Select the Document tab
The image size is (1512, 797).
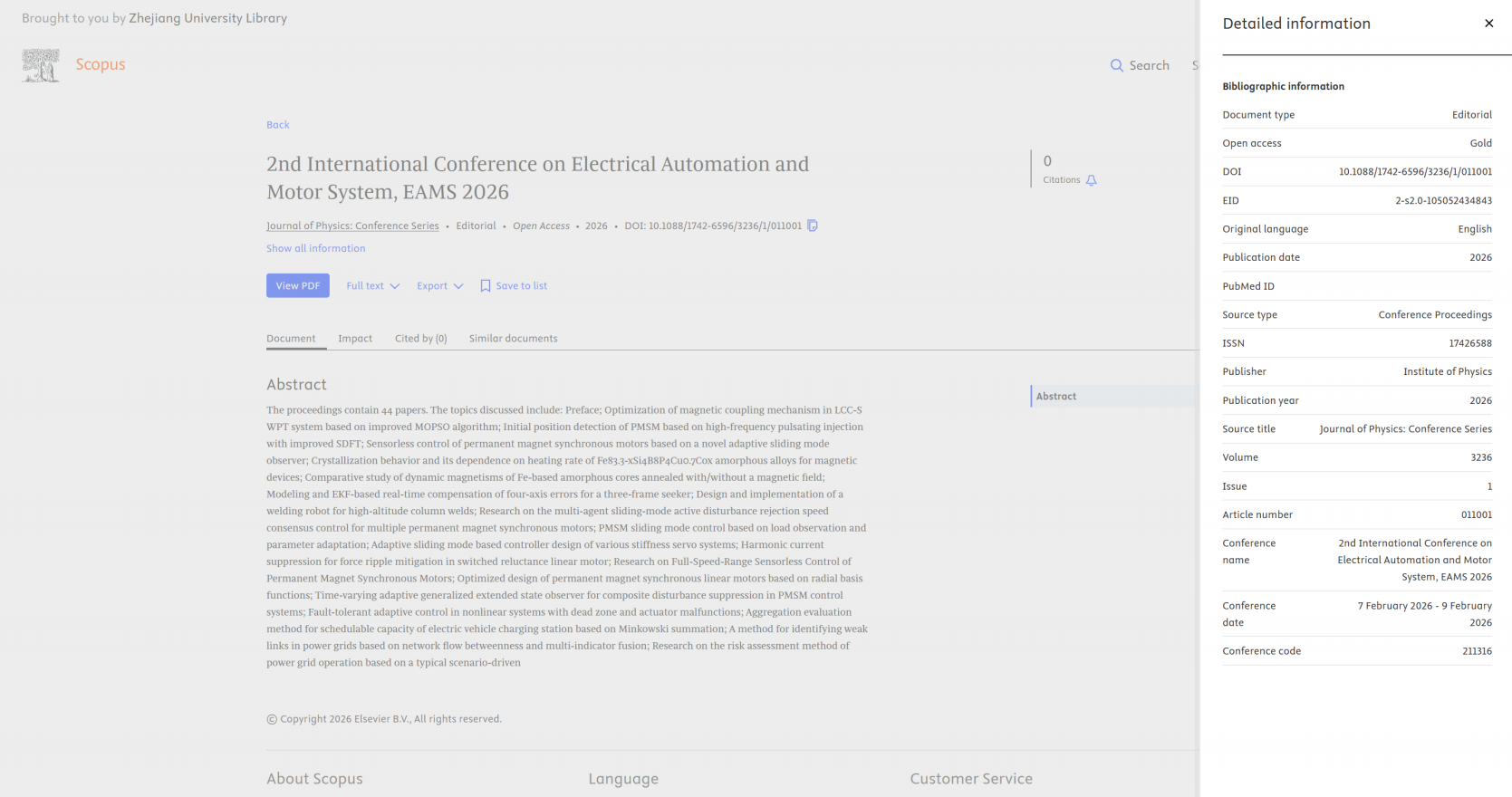pyautogui.click(x=291, y=339)
